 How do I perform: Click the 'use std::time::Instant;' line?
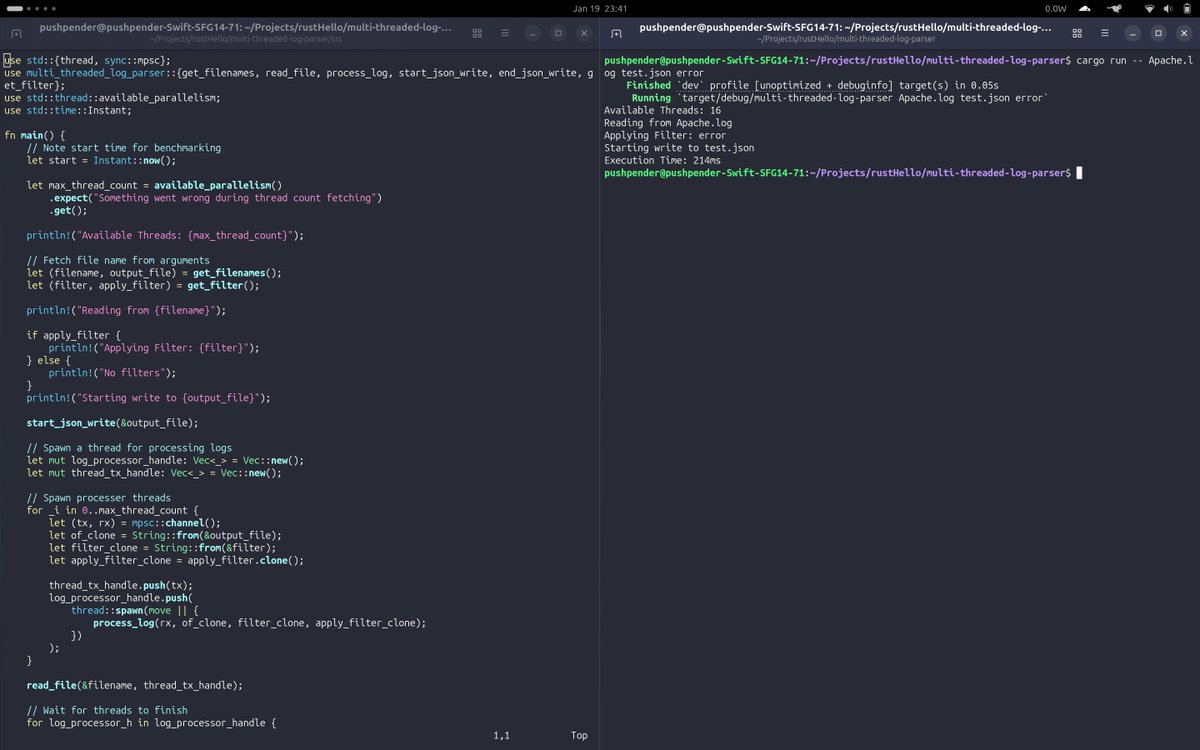point(70,110)
